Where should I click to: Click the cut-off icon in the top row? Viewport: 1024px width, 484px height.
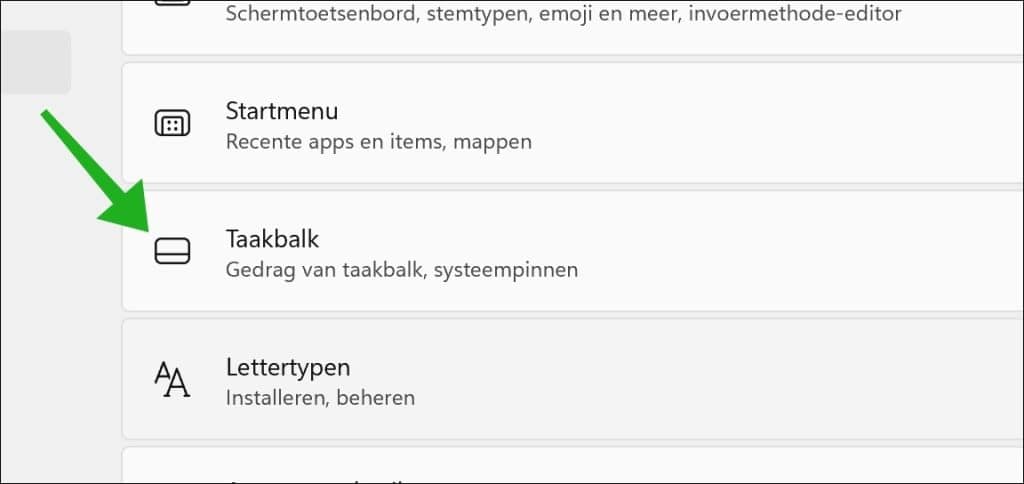[172, 3]
